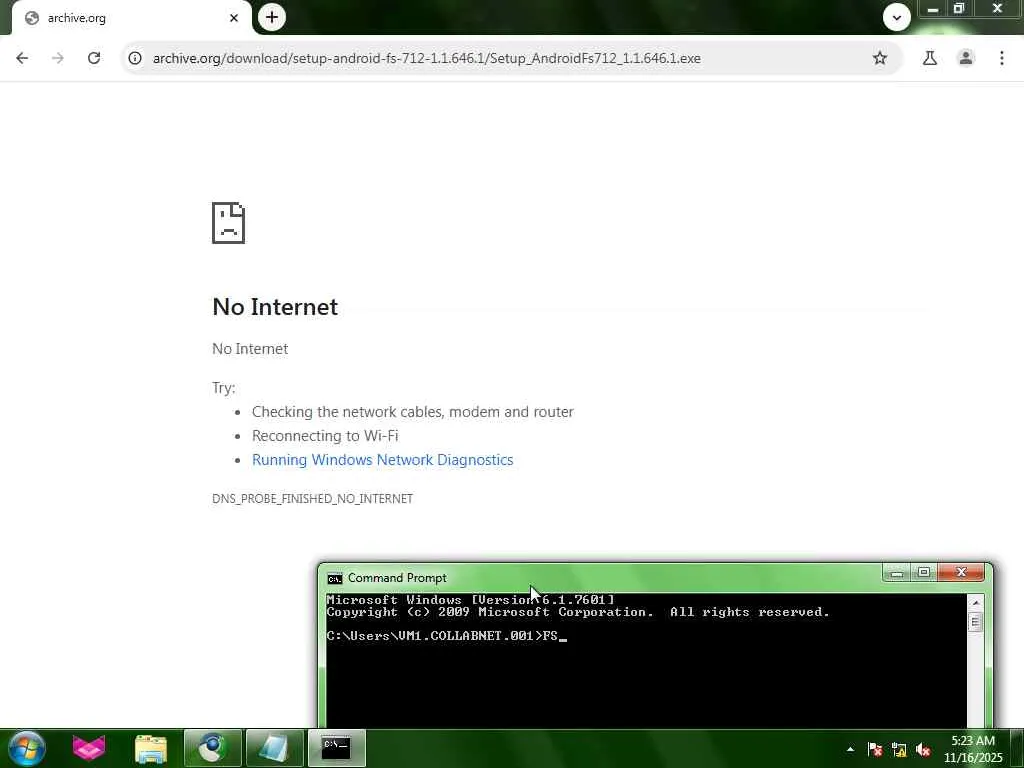Open network status tray icon

[x=899, y=750]
